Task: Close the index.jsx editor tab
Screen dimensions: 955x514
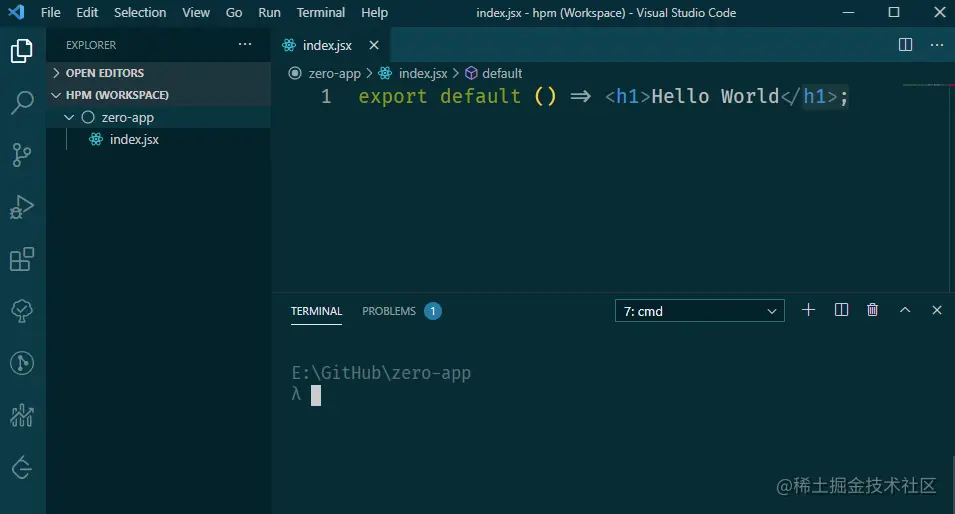Action: (374, 45)
